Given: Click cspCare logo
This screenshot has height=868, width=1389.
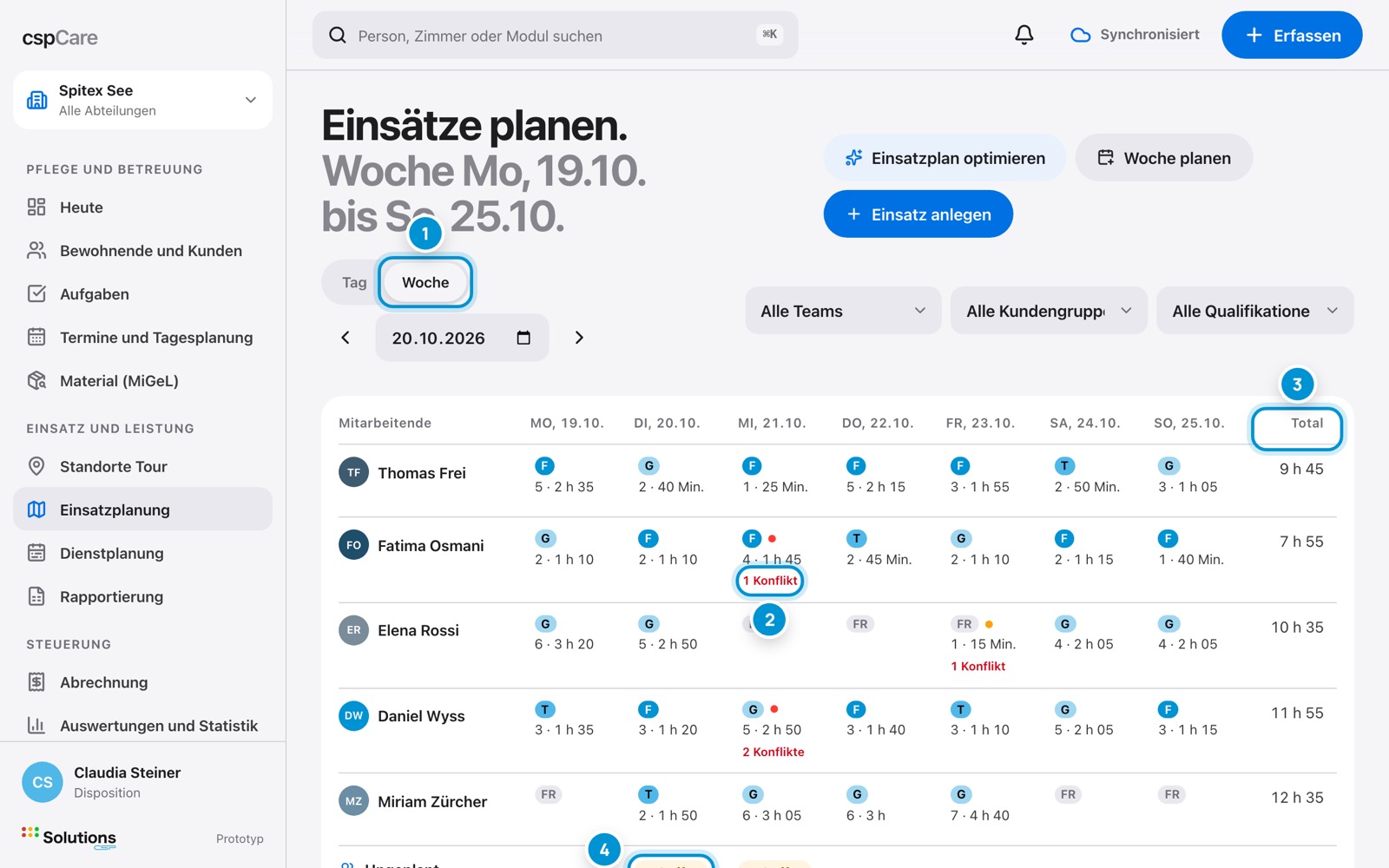Looking at the screenshot, I should point(60,37).
